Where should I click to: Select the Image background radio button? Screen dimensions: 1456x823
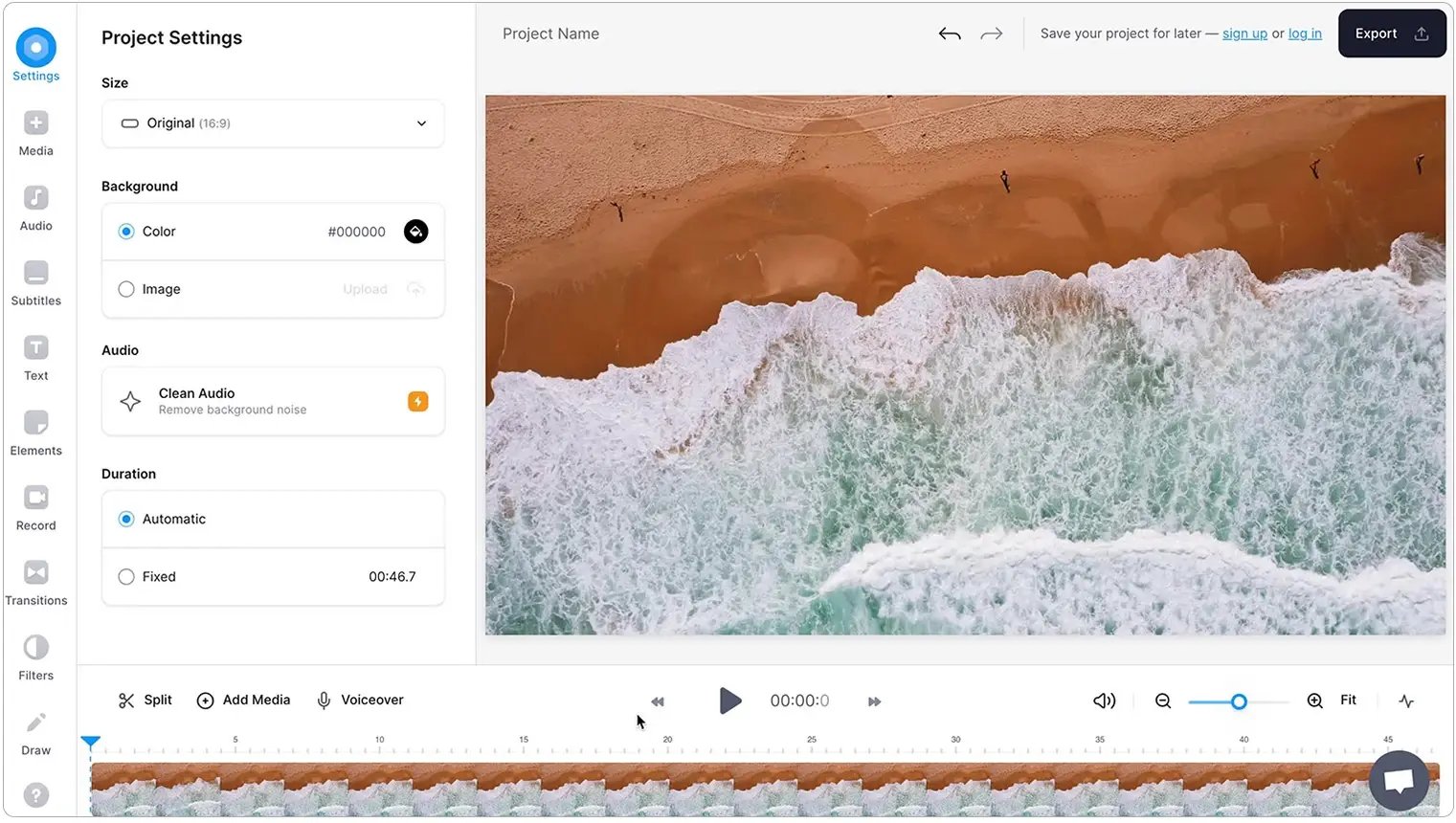tap(126, 289)
